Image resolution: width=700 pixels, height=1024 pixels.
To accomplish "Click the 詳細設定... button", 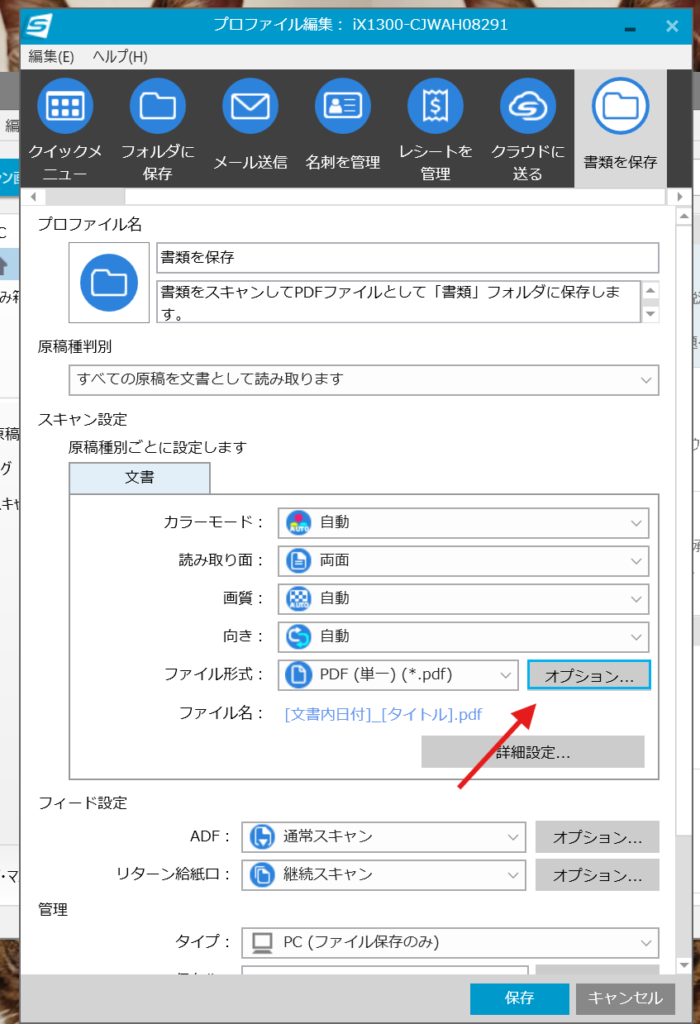I will click(532, 752).
